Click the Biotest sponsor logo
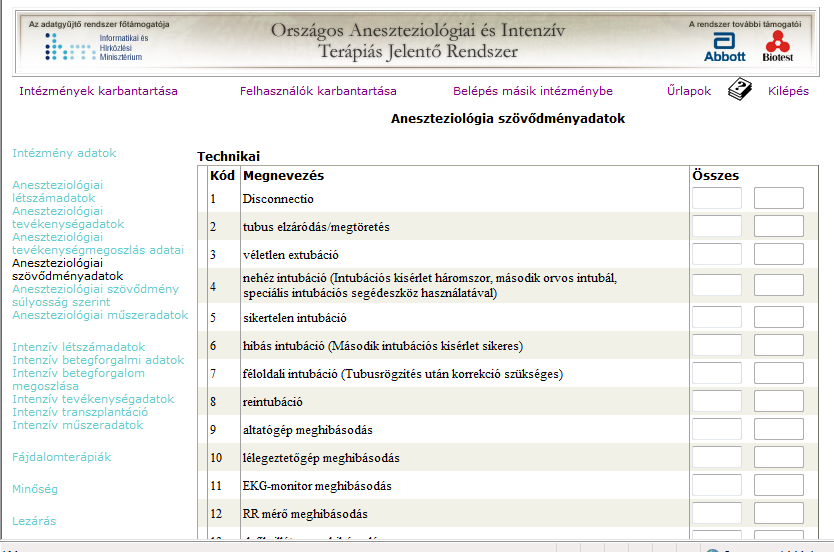 pyautogui.click(x=778, y=47)
